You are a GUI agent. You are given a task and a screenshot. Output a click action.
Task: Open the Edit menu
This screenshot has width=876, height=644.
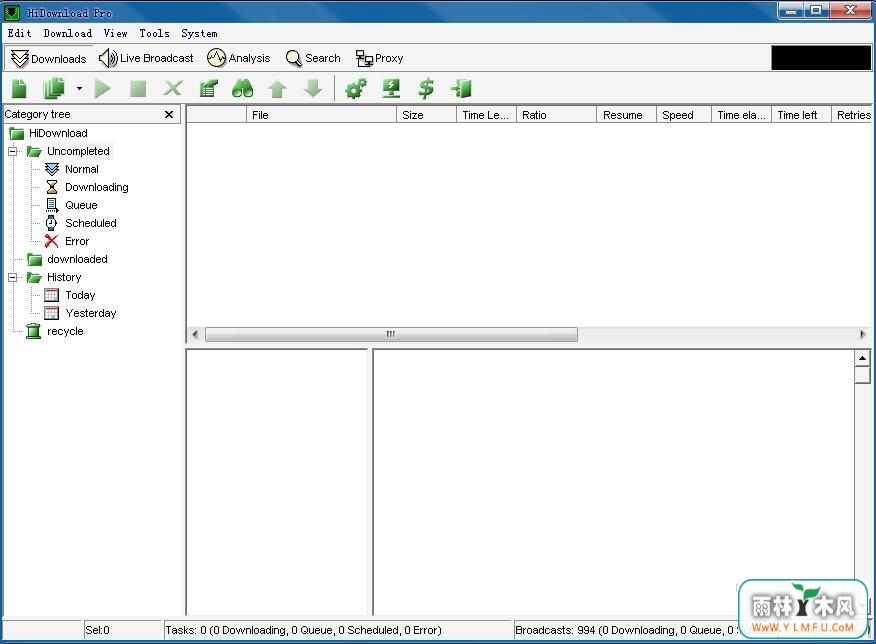click(20, 33)
